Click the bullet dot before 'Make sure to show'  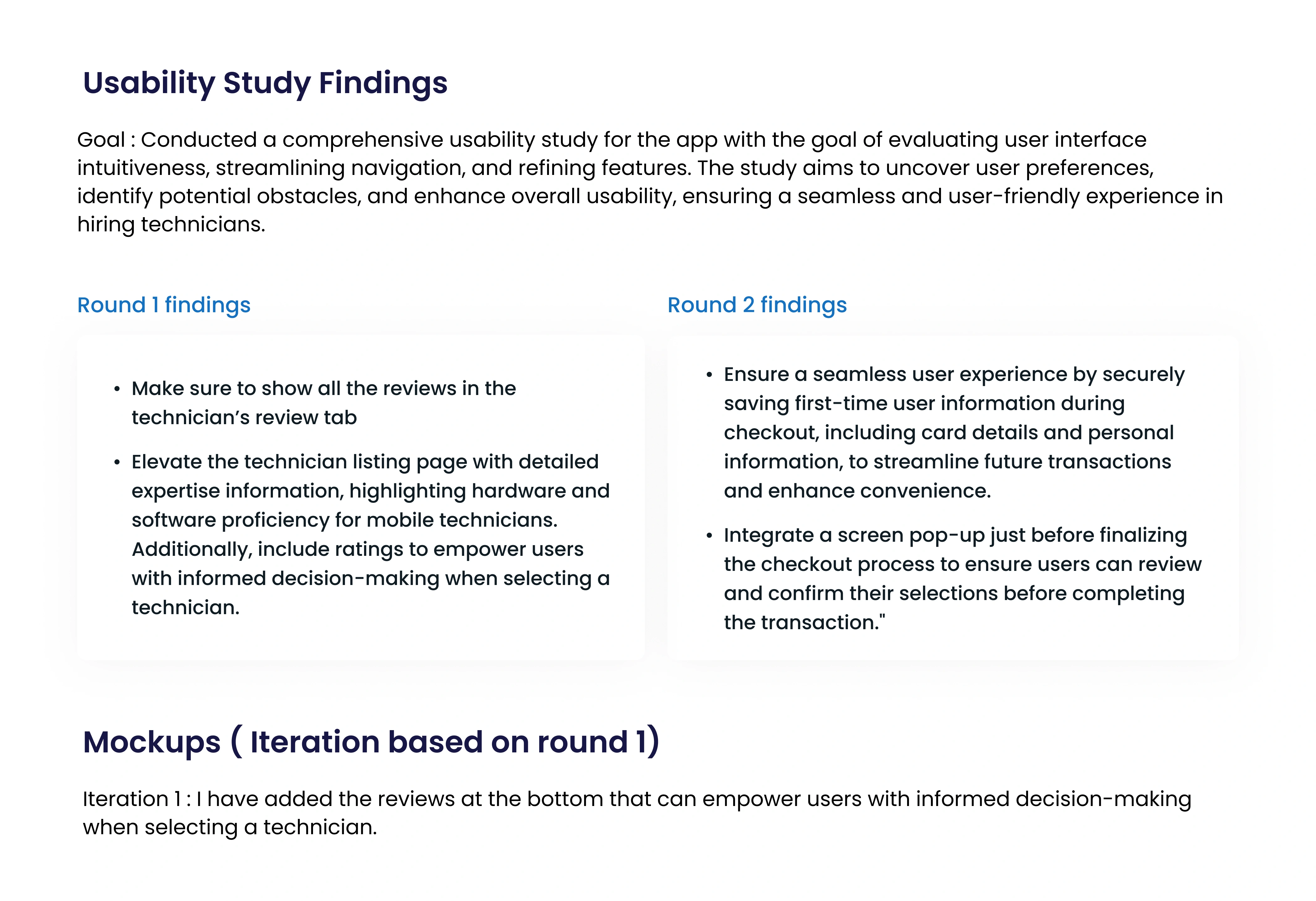(x=117, y=389)
